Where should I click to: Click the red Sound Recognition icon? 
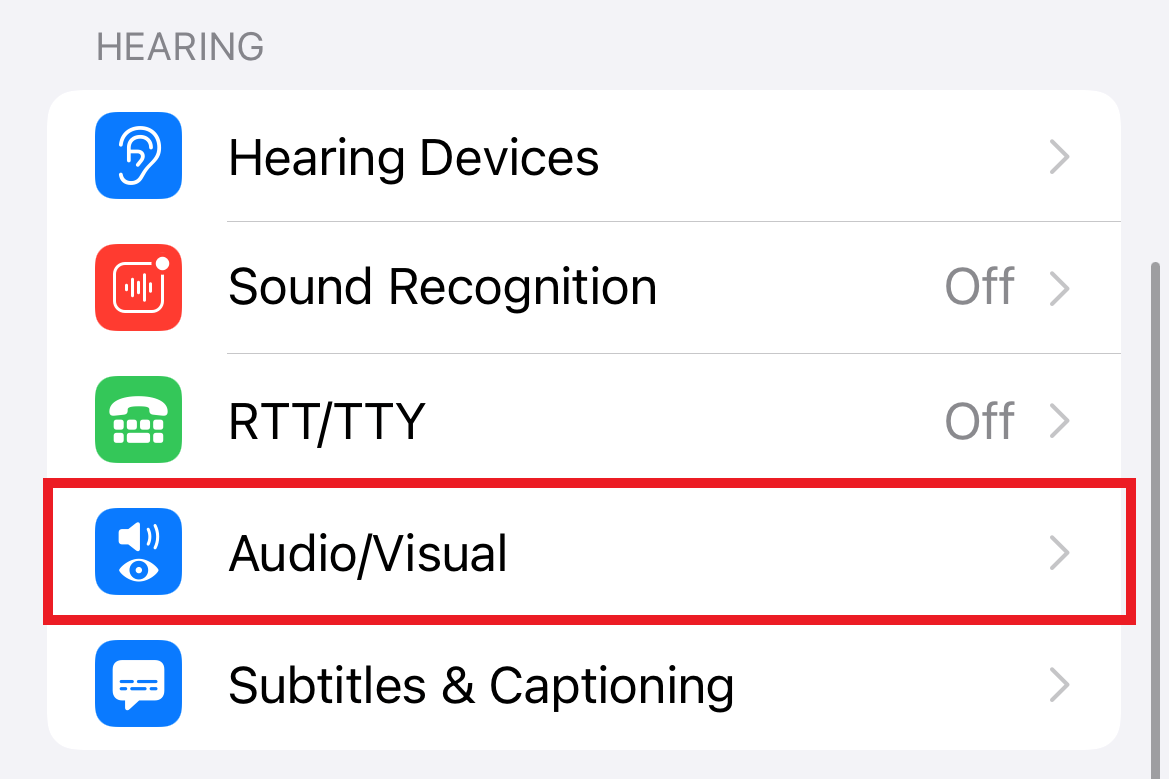(x=138, y=287)
